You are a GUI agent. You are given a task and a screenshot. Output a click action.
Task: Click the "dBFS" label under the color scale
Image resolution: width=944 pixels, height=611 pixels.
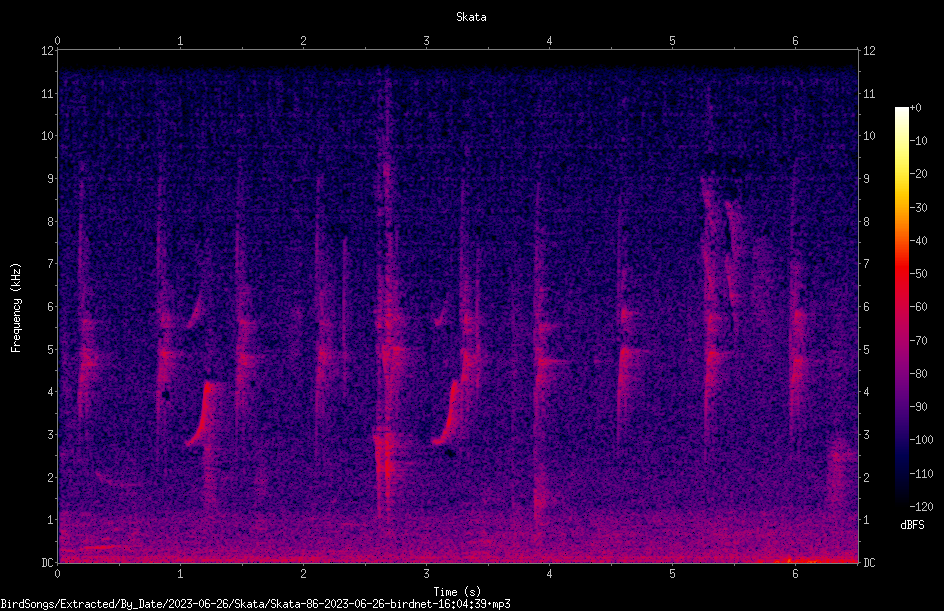tap(912, 525)
